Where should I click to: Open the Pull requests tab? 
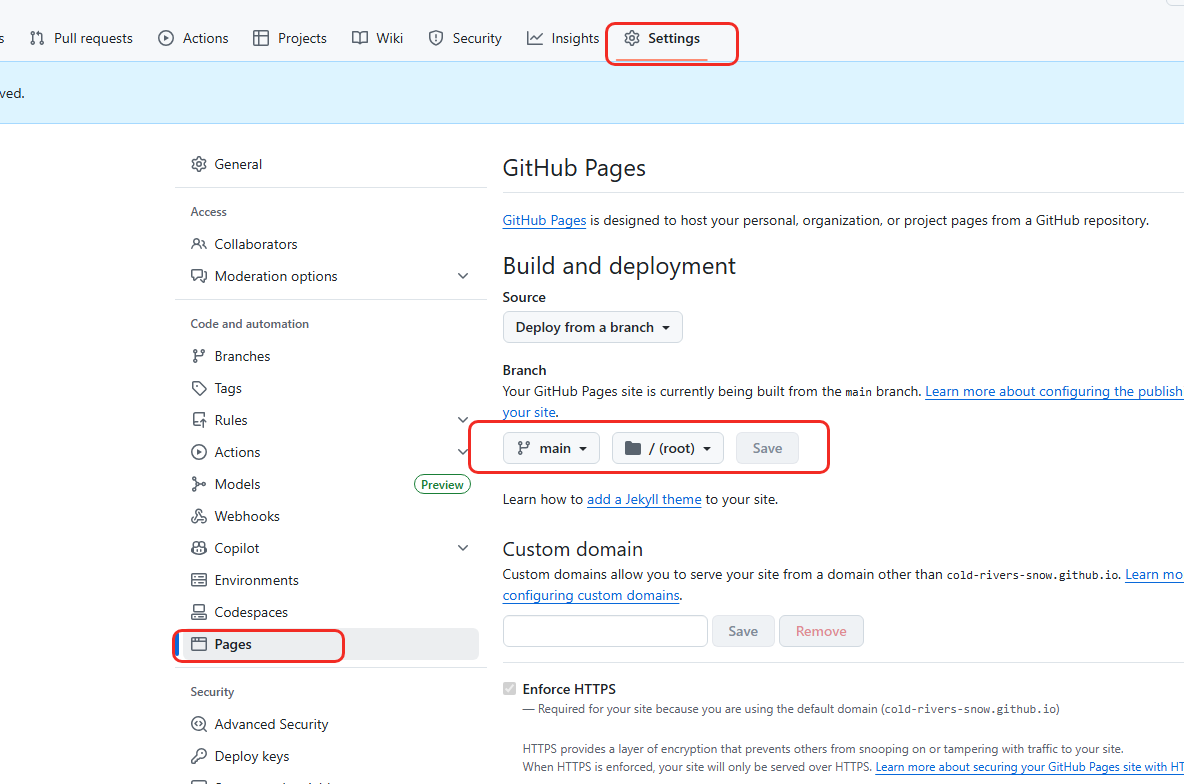pos(81,38)
